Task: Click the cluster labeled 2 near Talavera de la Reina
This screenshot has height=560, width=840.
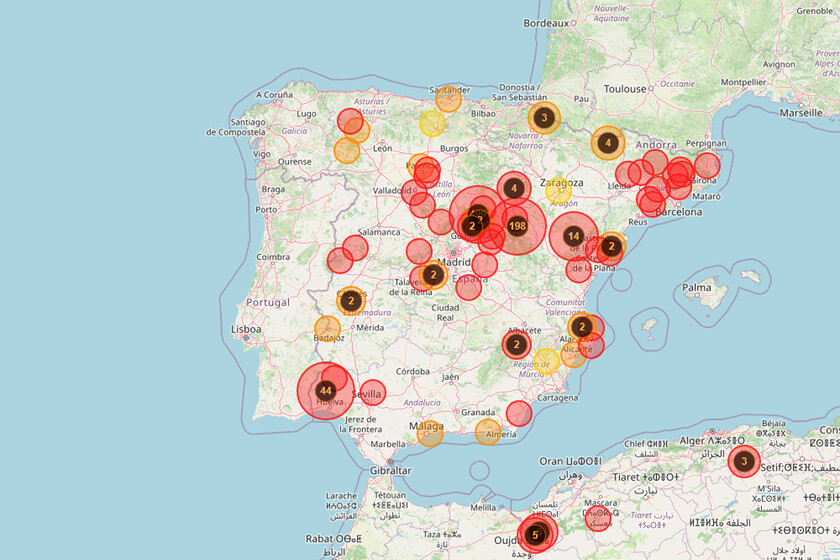Action: pyautogui.click(x=433, y=275)
